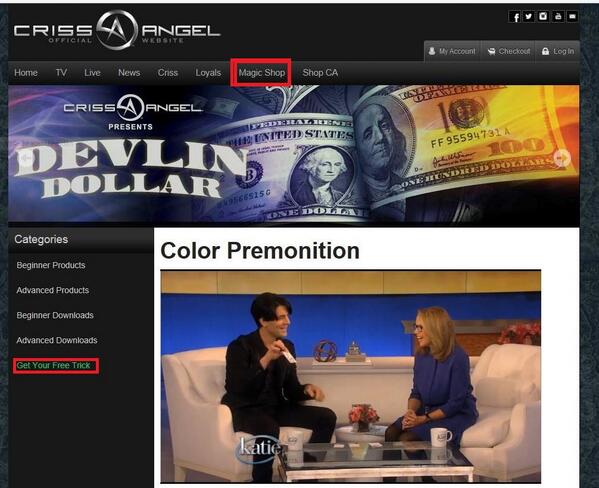Click the Get Your Free Trick link

tap(53, 365)
